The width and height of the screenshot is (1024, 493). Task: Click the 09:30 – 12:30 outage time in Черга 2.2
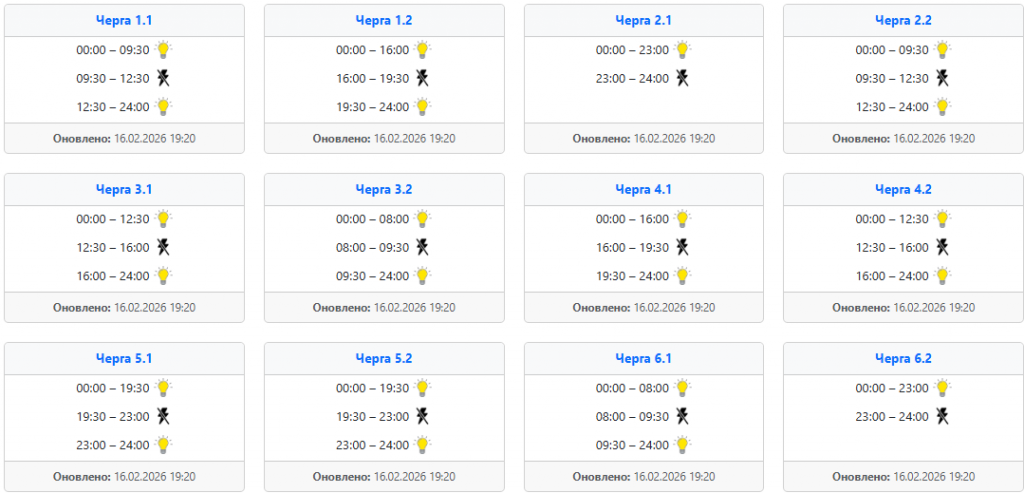891,78
